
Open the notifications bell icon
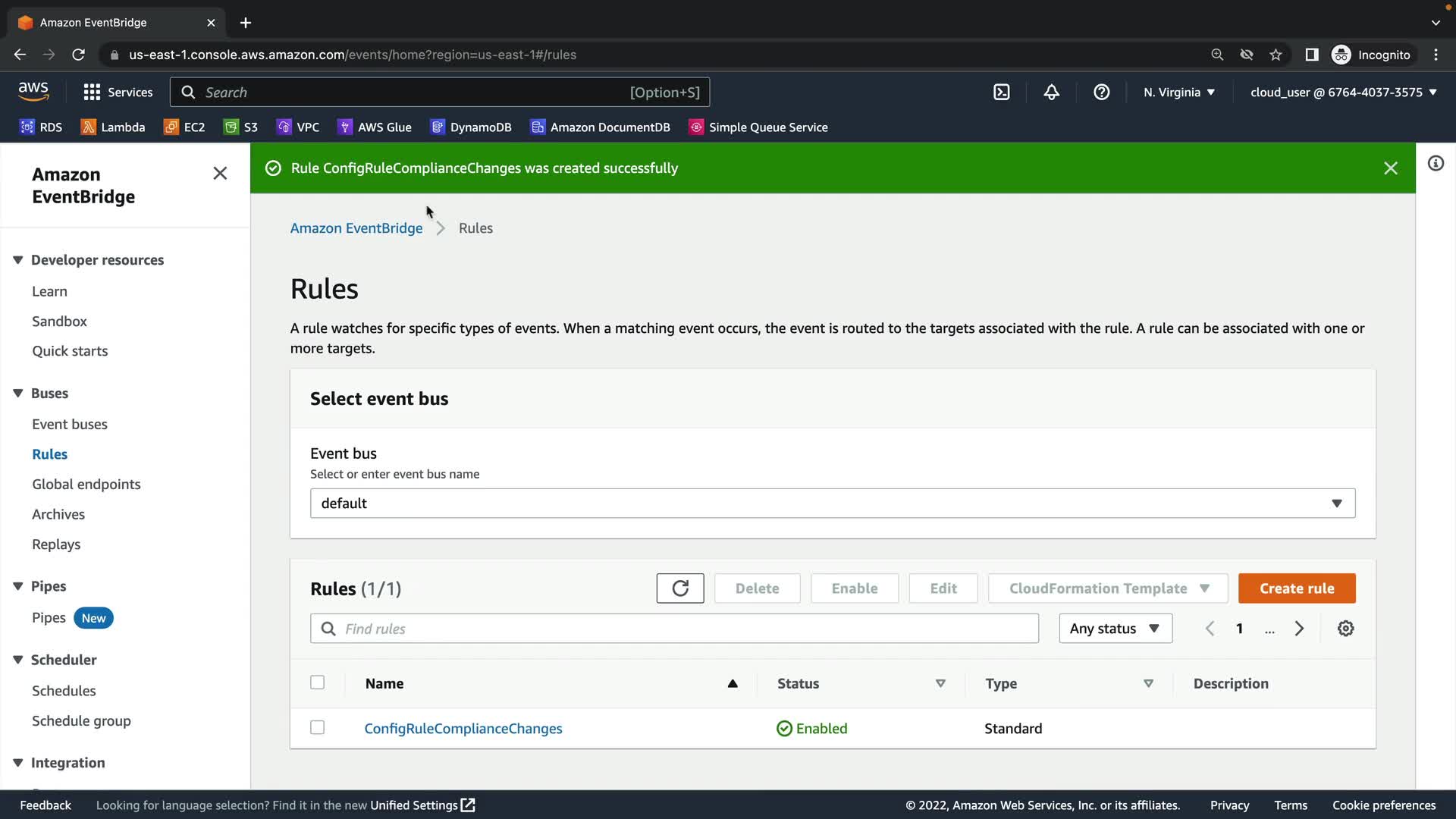pyautogui.click(x=1051, y=92)
